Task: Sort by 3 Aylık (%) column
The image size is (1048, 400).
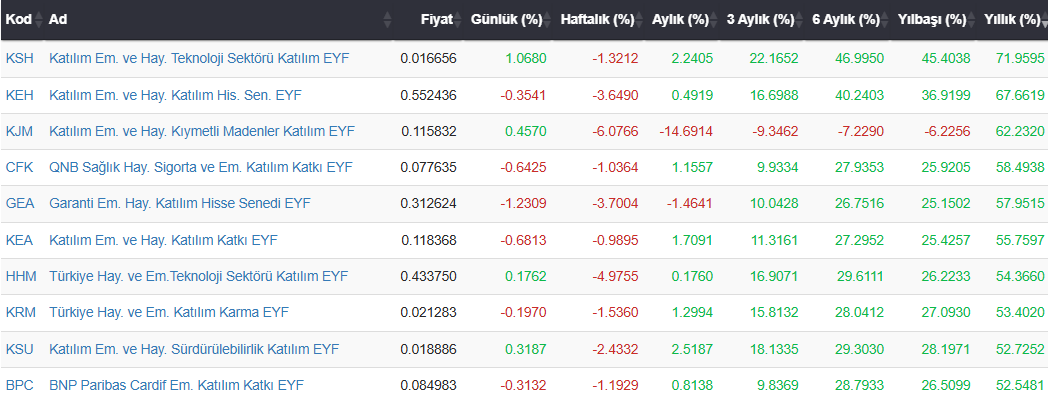Action: 763,20
